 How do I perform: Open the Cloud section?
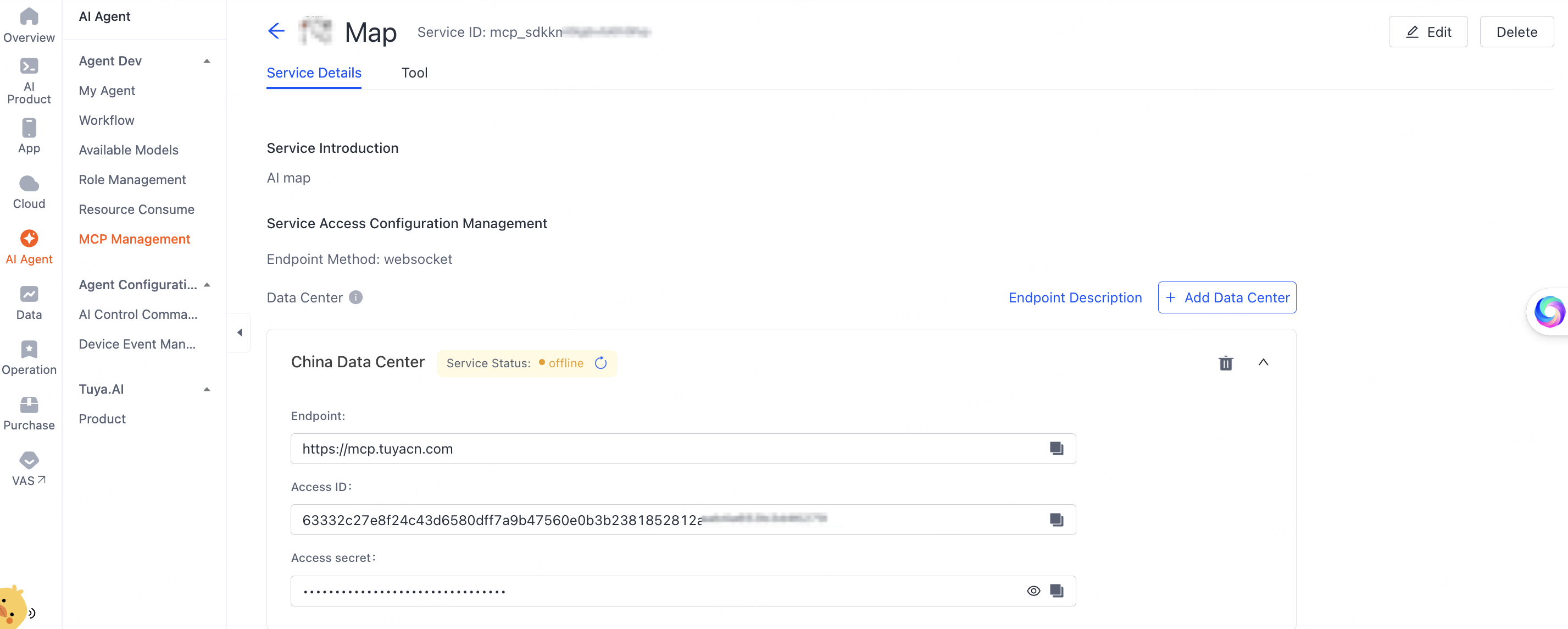click(29, 192)
